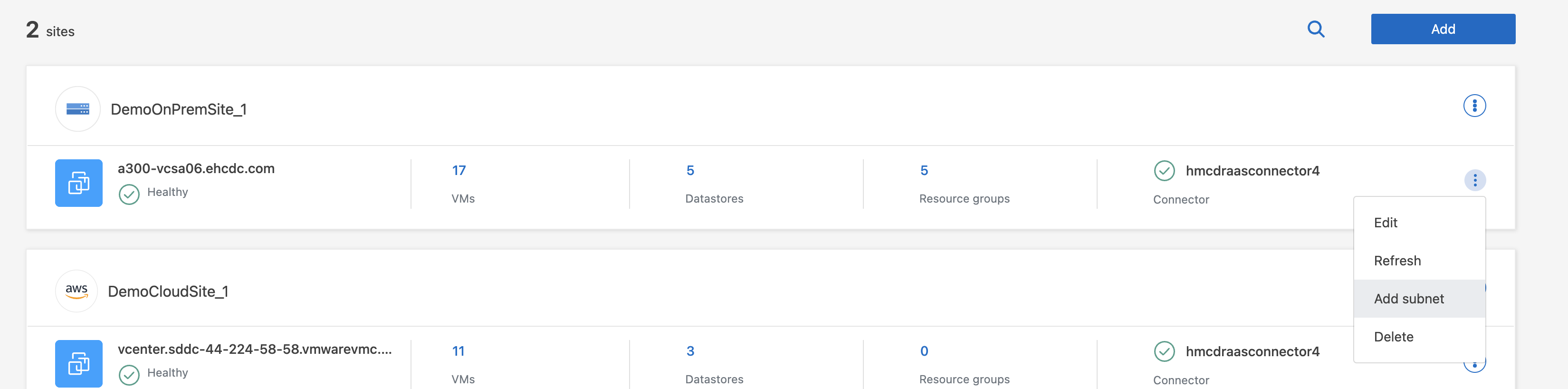The width and height of the screenshot is (1568, 389).
Task: Click the Healthy check icon under a300-vcsa06.ehcdc.com
Action: [x=129, y=194]
